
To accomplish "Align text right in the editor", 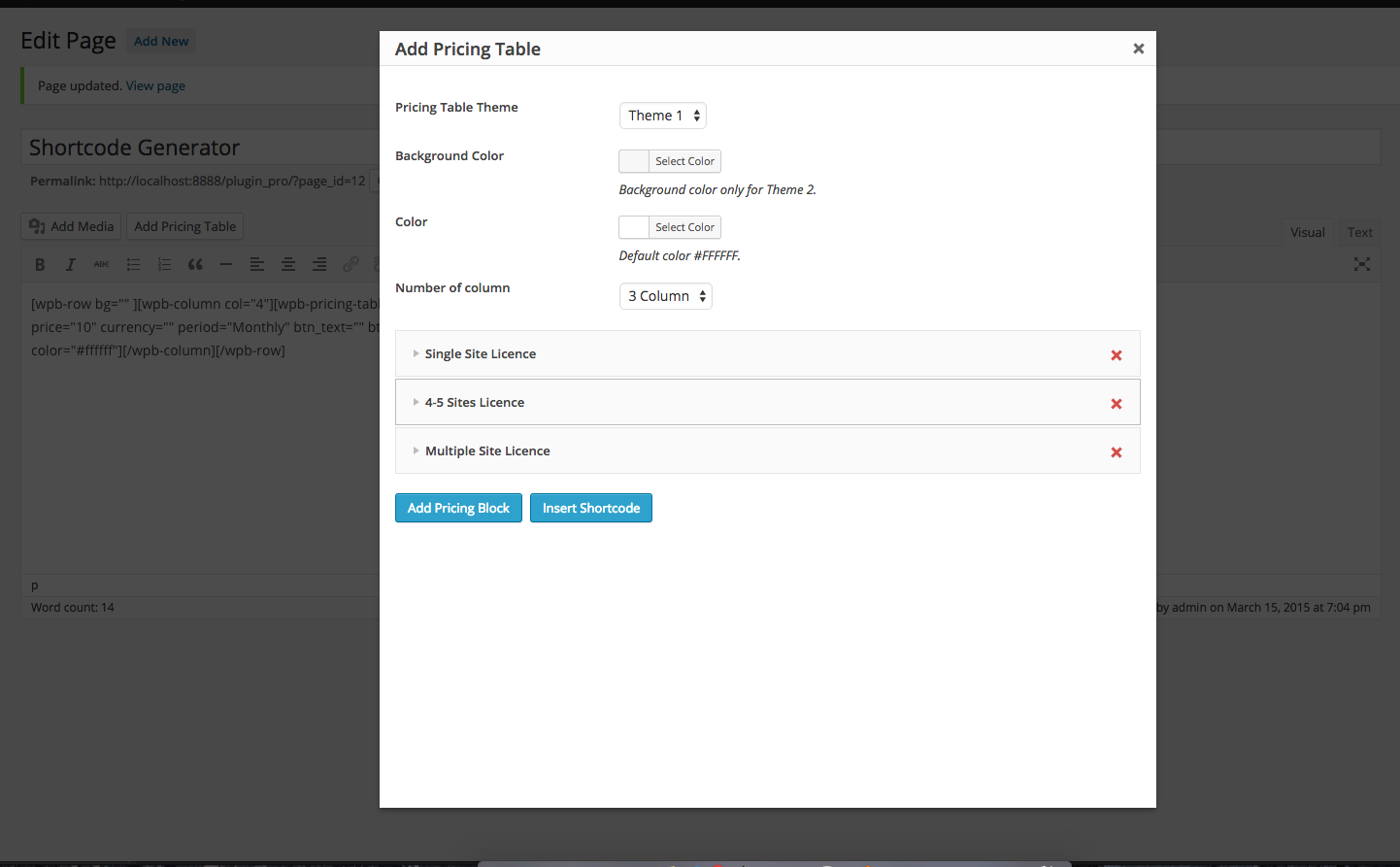I will tap(319, 264).
